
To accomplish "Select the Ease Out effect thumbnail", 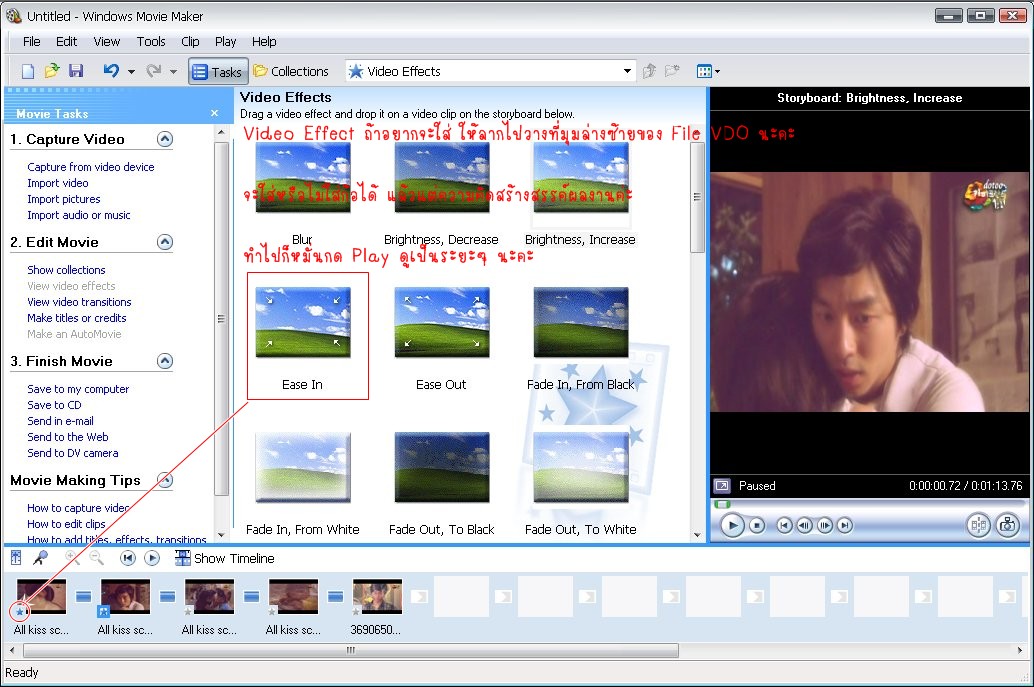I will [442, 322].
